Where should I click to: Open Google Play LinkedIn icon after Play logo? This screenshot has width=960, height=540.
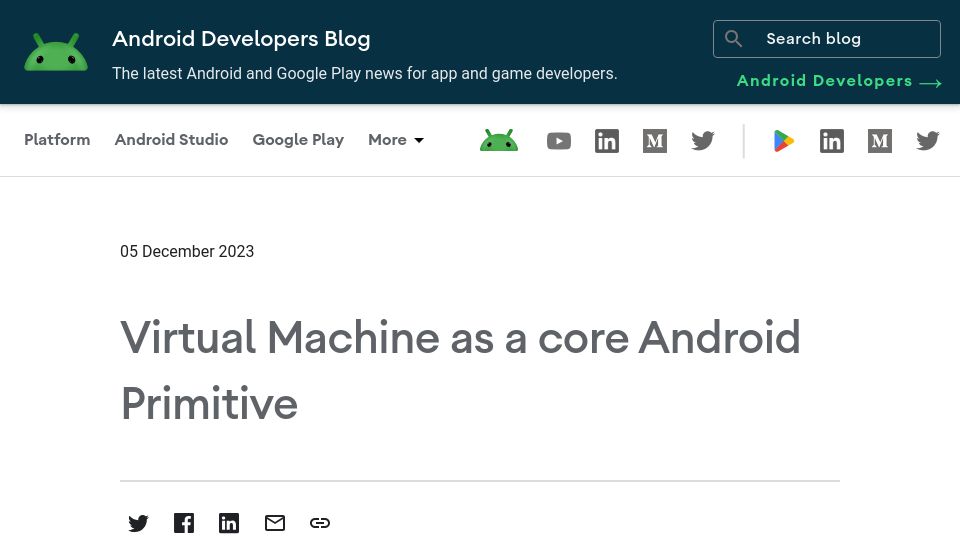click(x=831, y=141)
